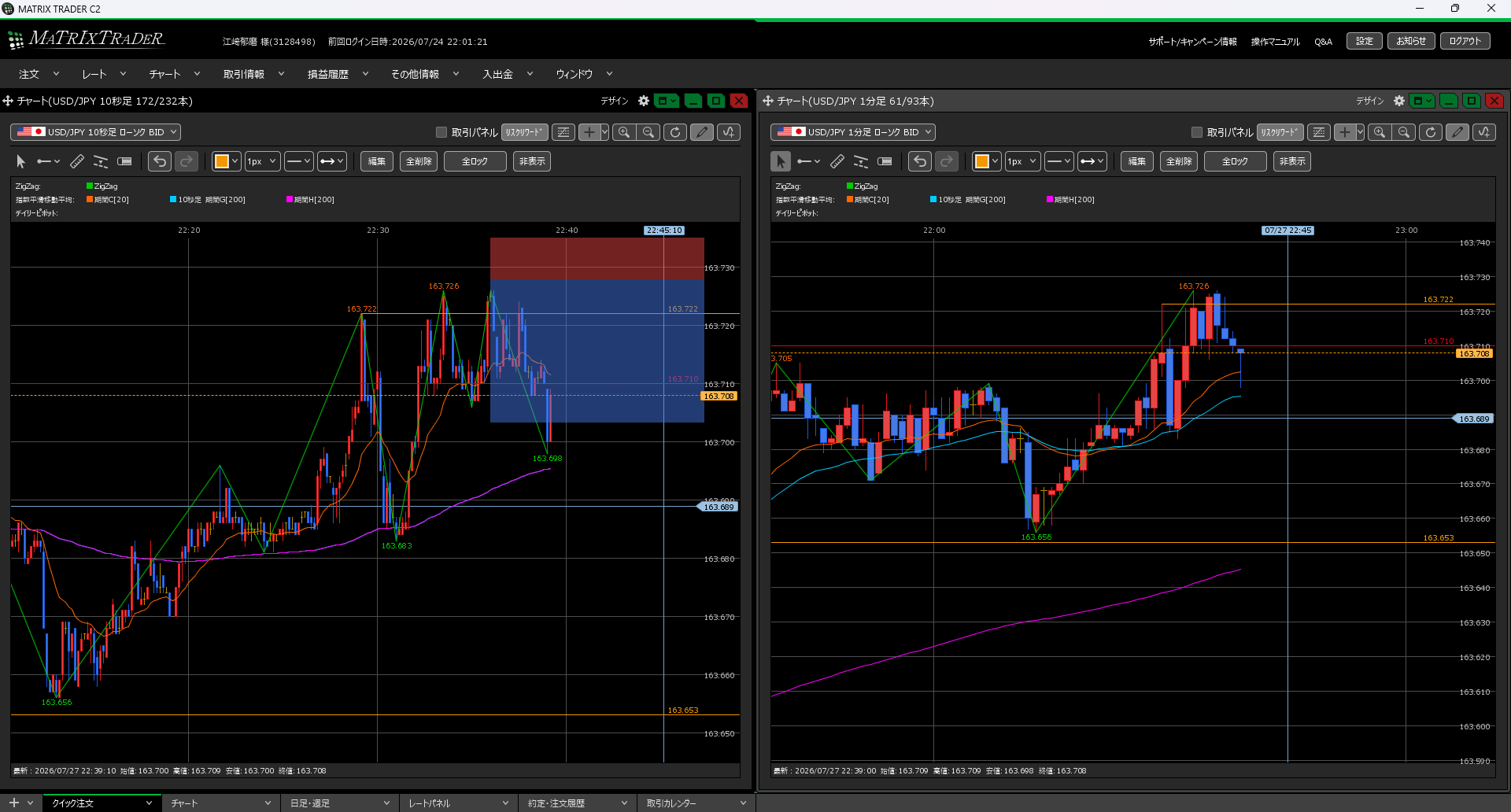Open line style dropdown in 1分足 chart

[1058, 161]
